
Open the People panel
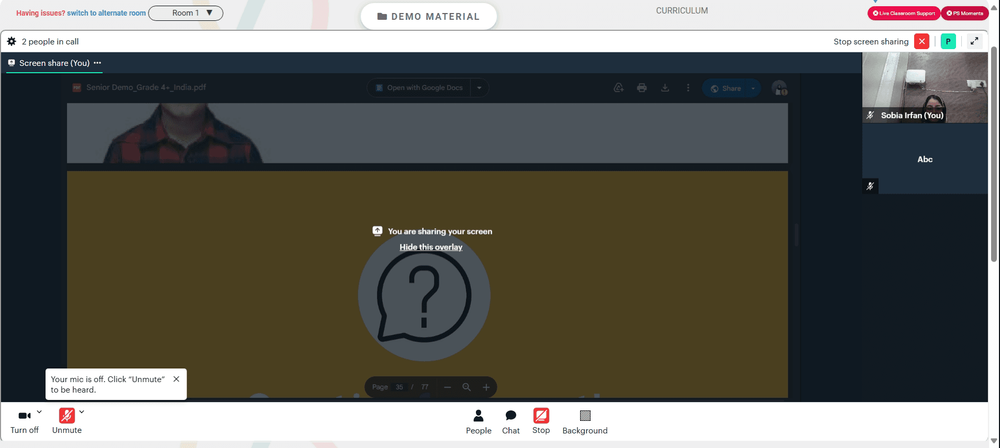pos(478,422)
